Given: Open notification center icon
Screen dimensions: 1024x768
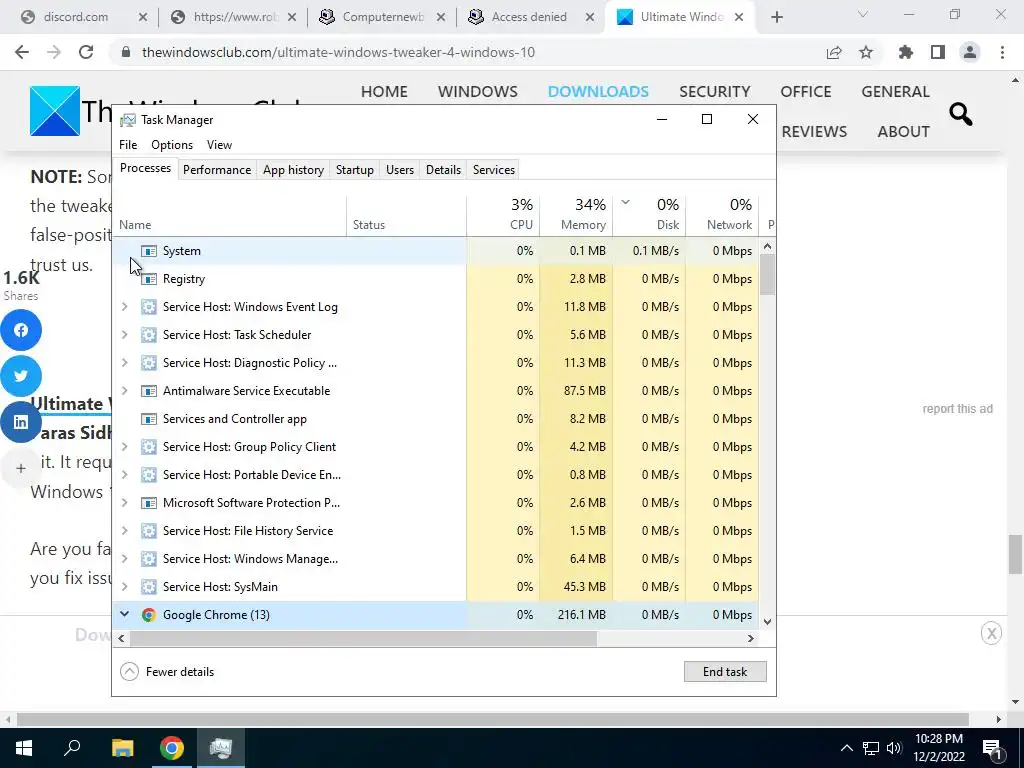Looking at the screenshot, I should 992,748.
